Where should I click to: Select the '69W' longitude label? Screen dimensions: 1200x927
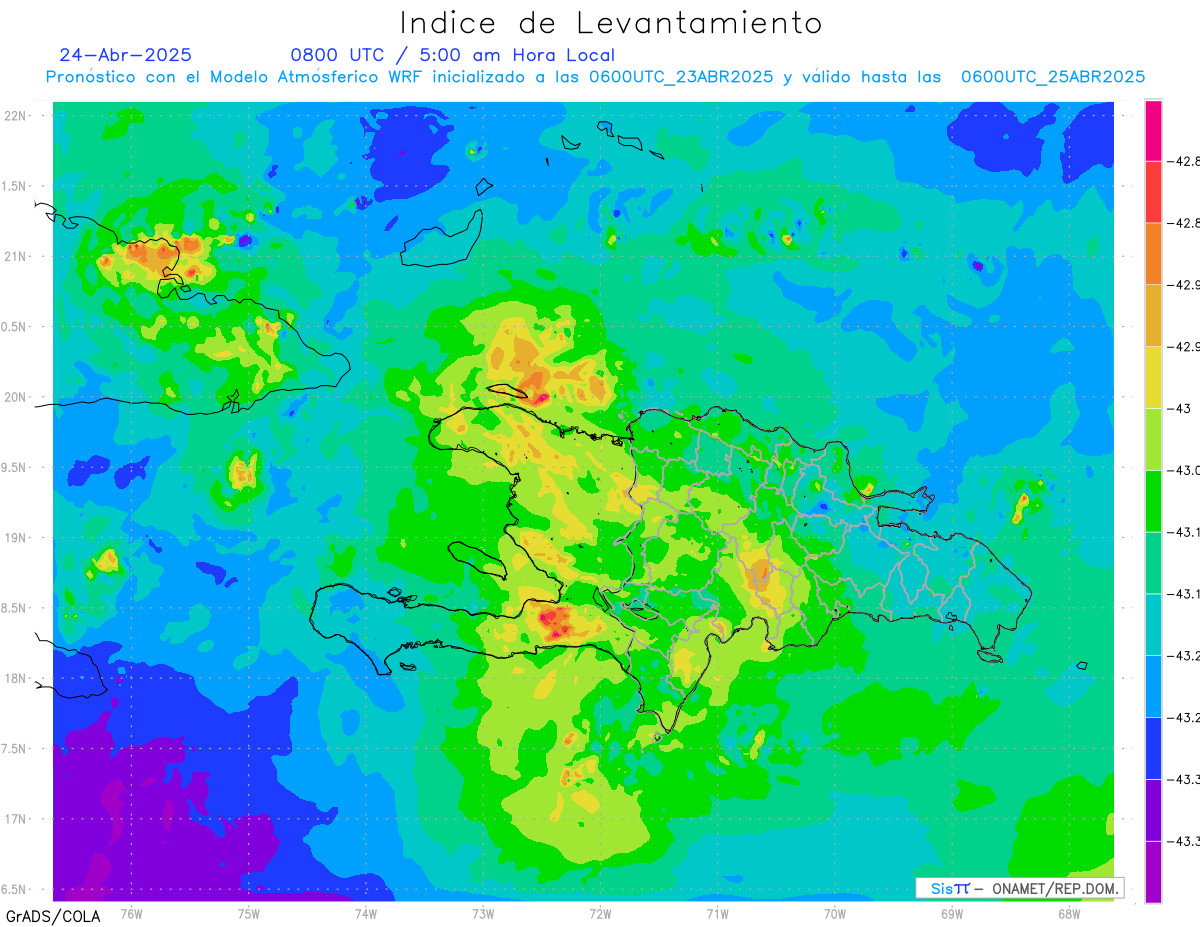[952, 913]
